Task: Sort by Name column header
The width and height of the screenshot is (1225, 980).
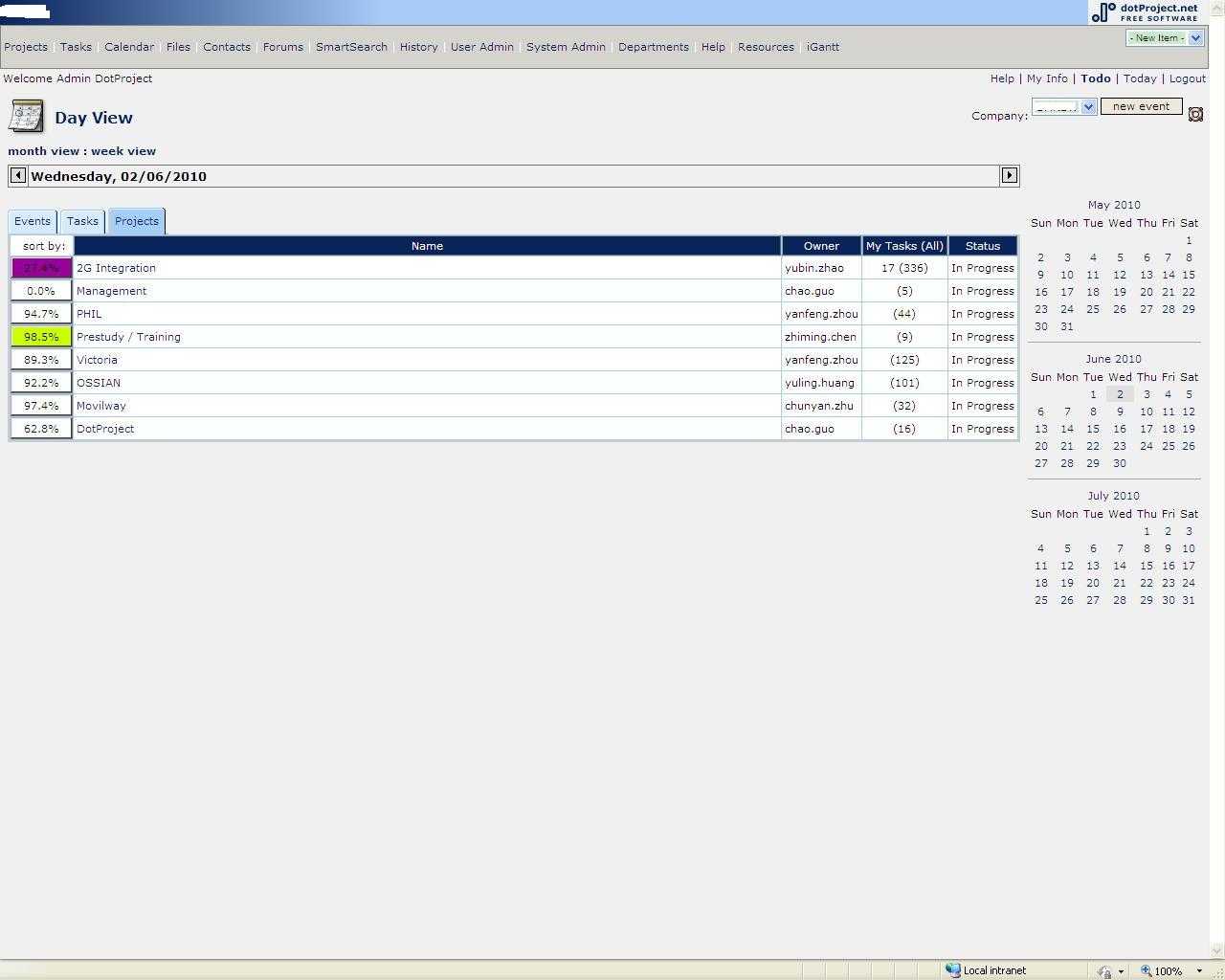Action: click(427, 246)
